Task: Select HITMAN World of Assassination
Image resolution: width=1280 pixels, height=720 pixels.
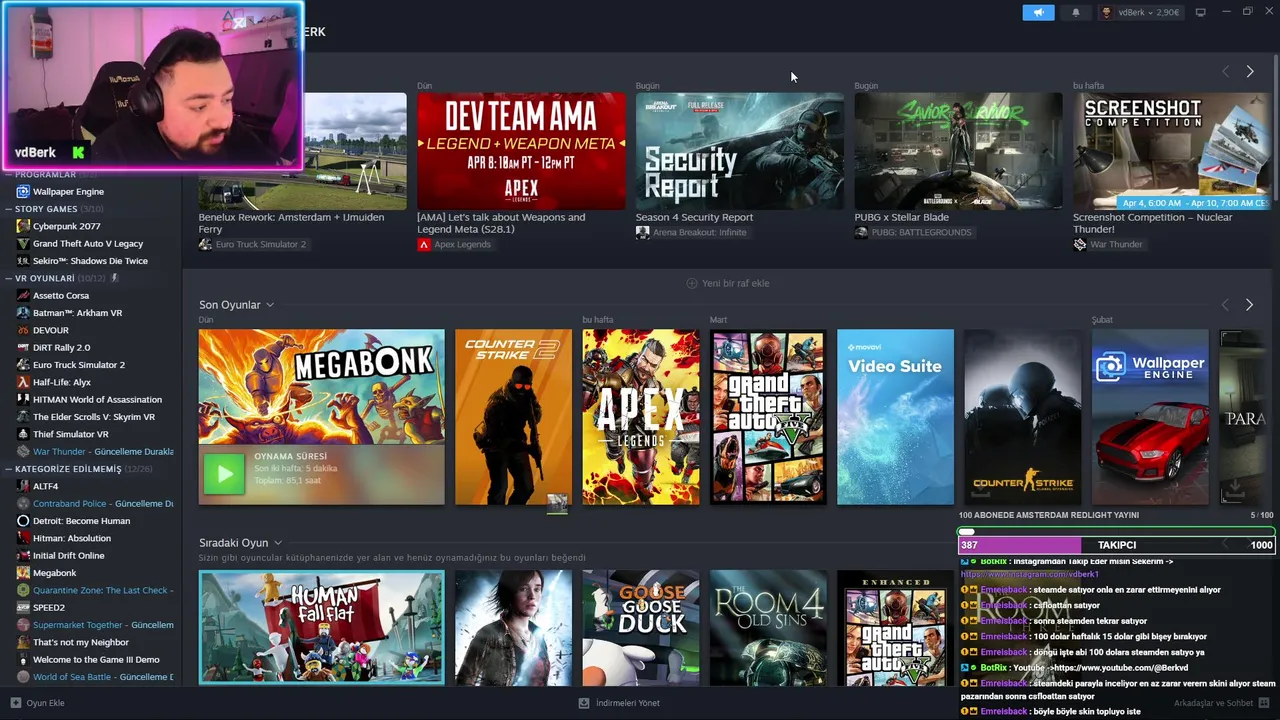Action: pos(97,399)
